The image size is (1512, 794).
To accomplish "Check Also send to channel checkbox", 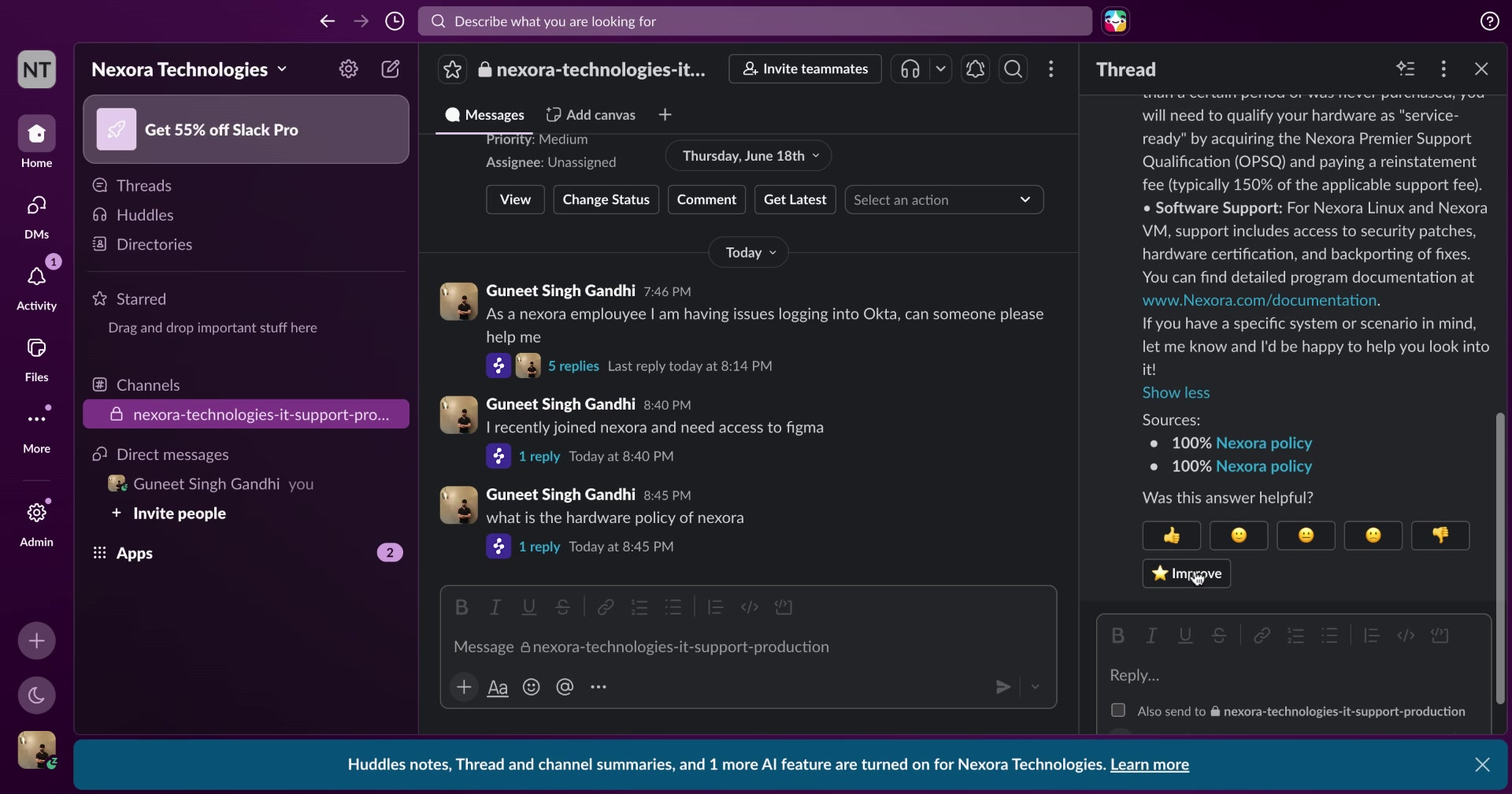I will point(1117,710).
